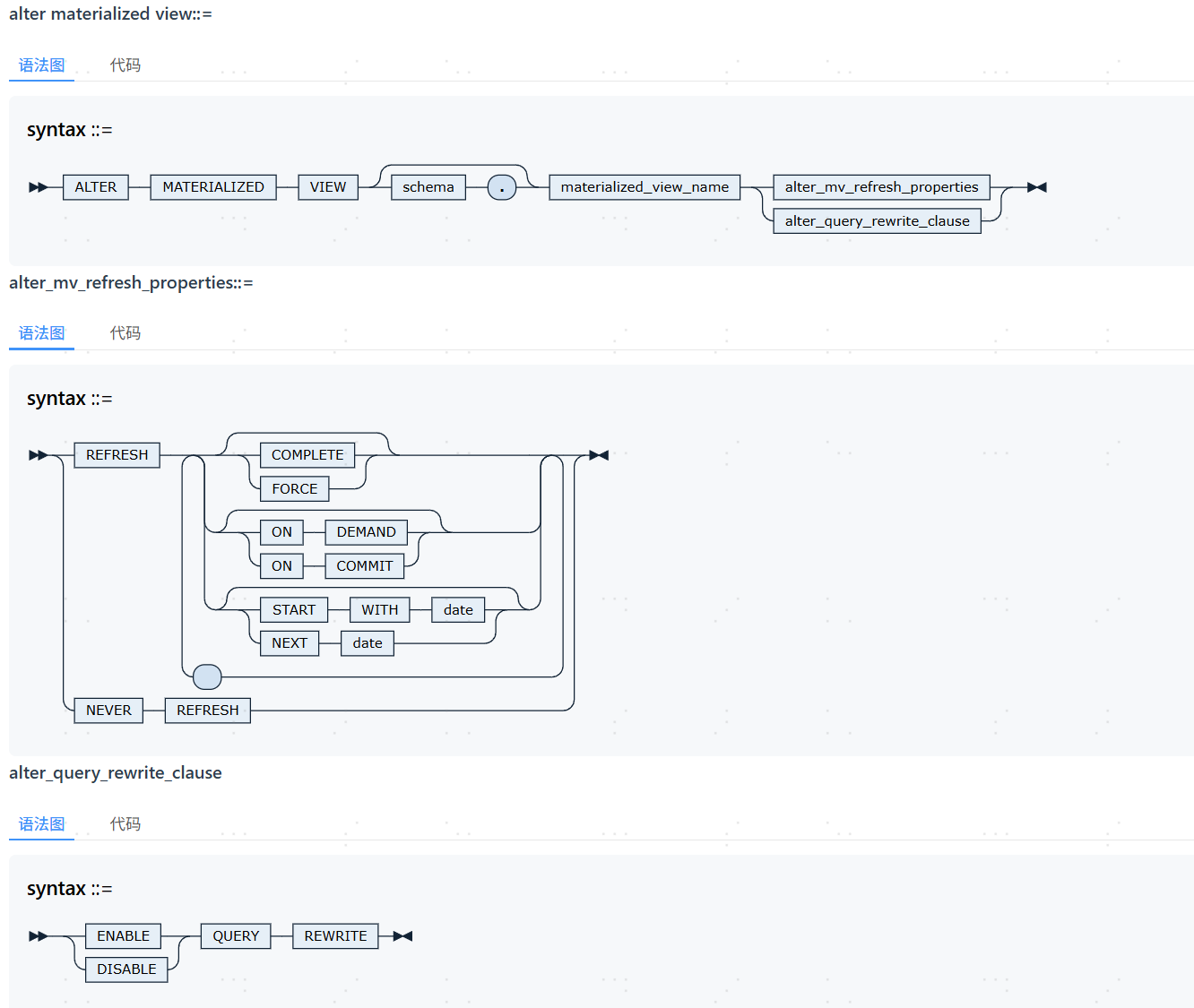This screenshot has width=1194, height=1008.
Task: Click the REFRESH box before COMPLETE
Action: (x=117, y=455)
